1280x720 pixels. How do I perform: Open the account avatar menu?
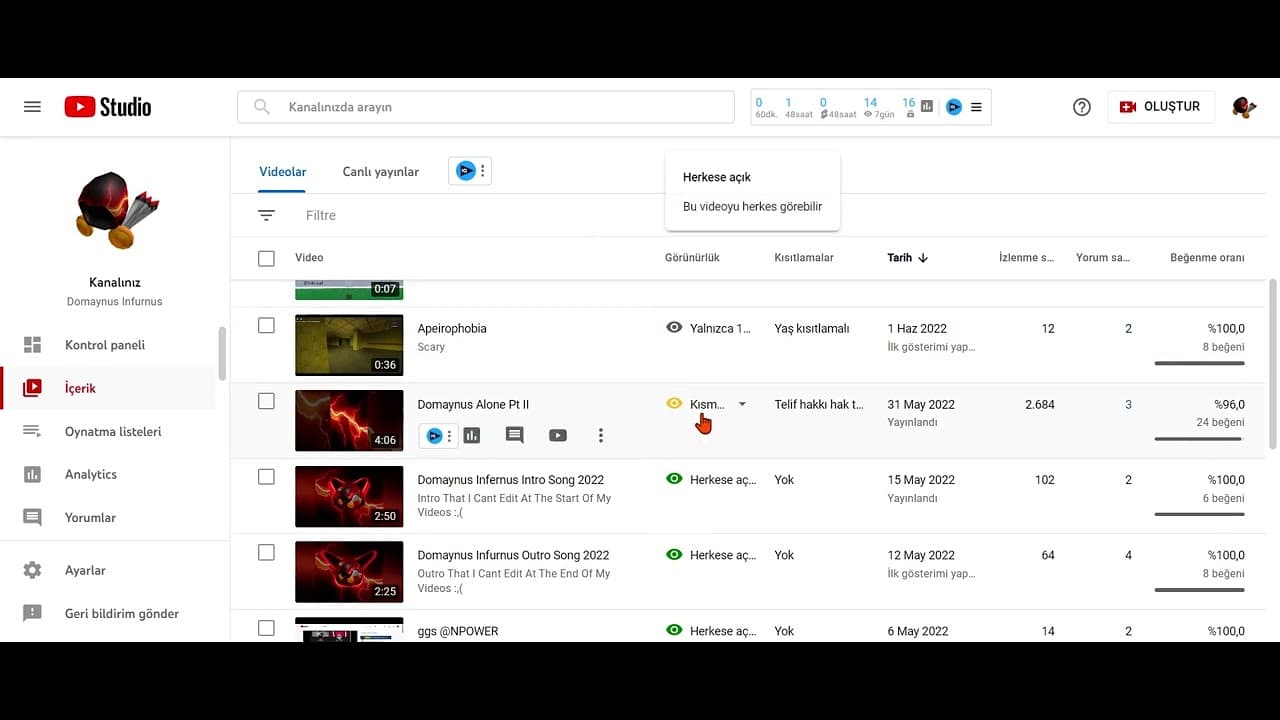tap(1244, 107)
